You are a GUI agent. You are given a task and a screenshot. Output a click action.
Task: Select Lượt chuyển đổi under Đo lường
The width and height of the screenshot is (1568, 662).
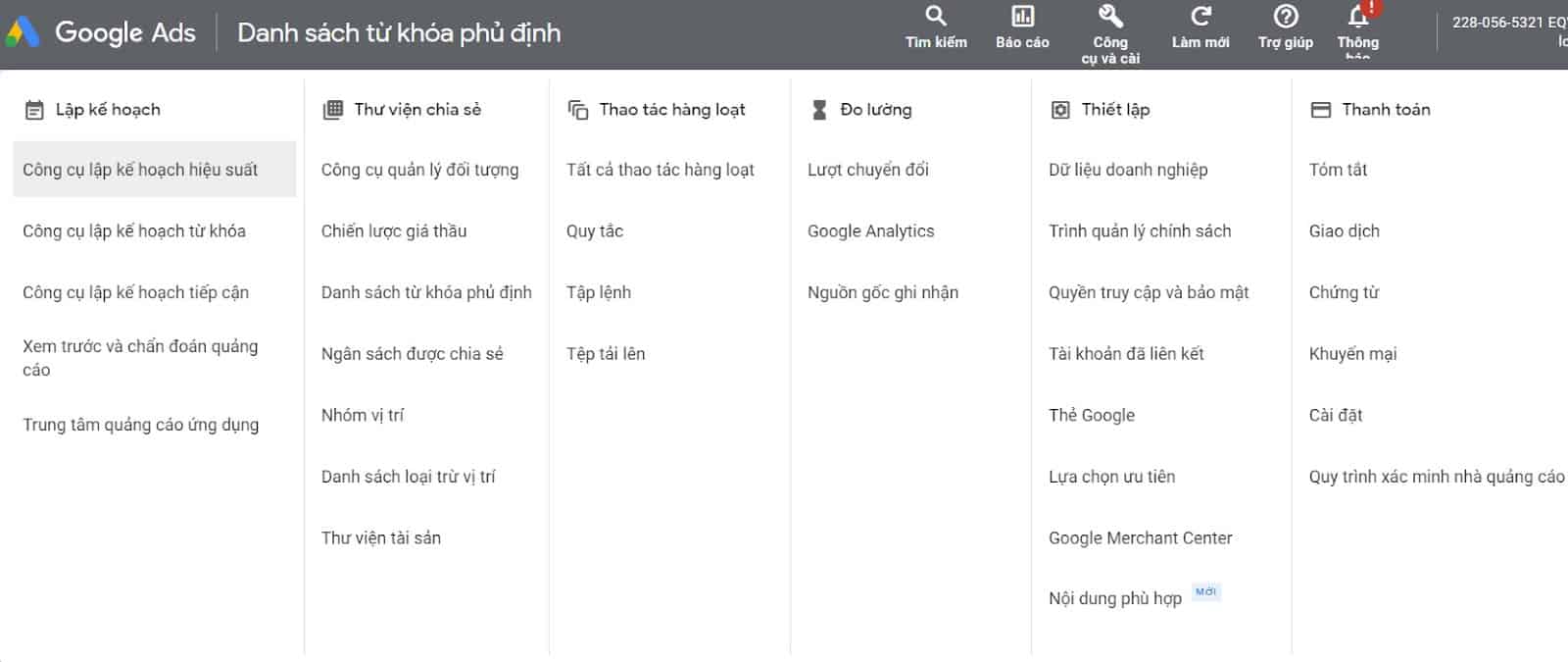[867, 170]
